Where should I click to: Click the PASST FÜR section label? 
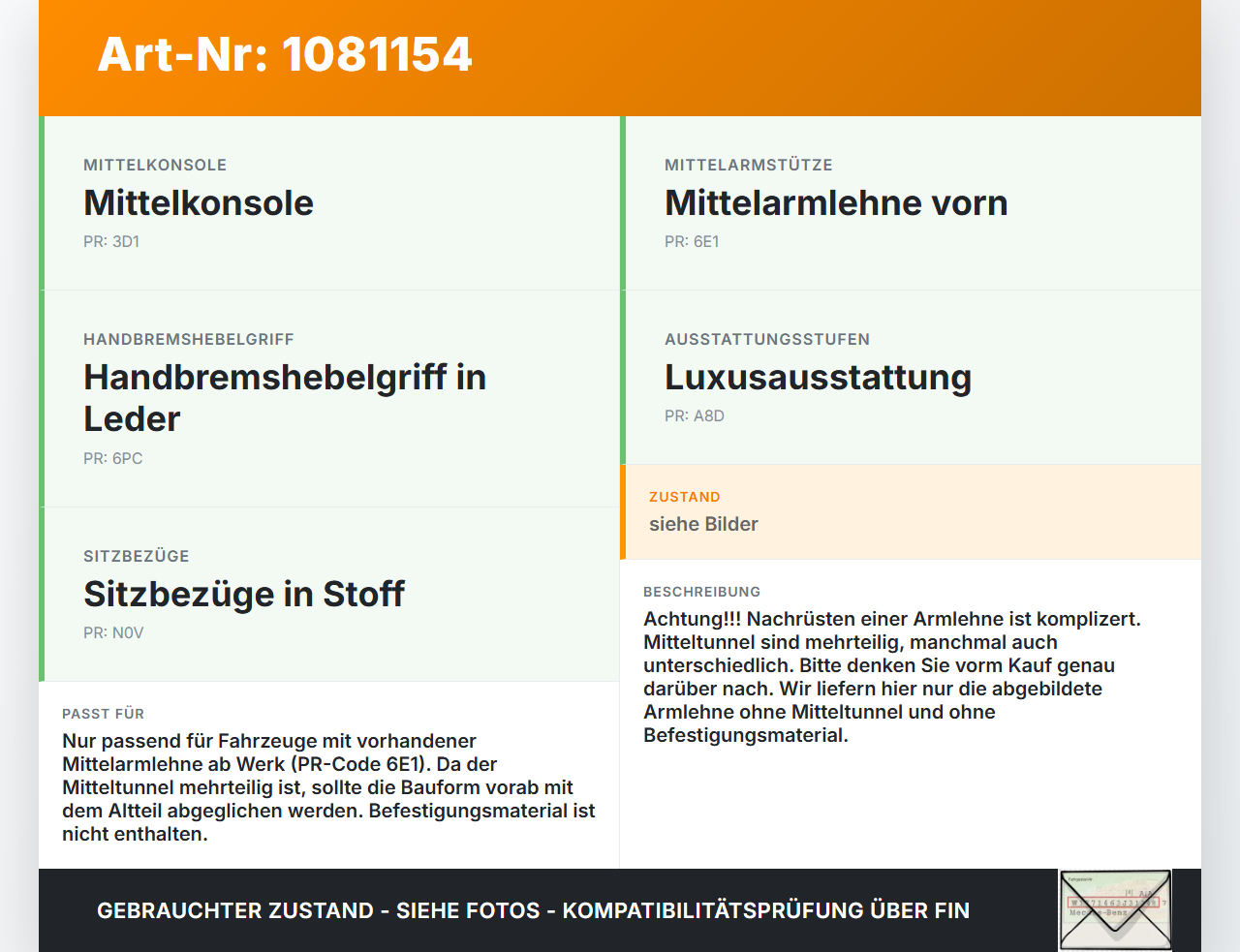coord(103,714)
